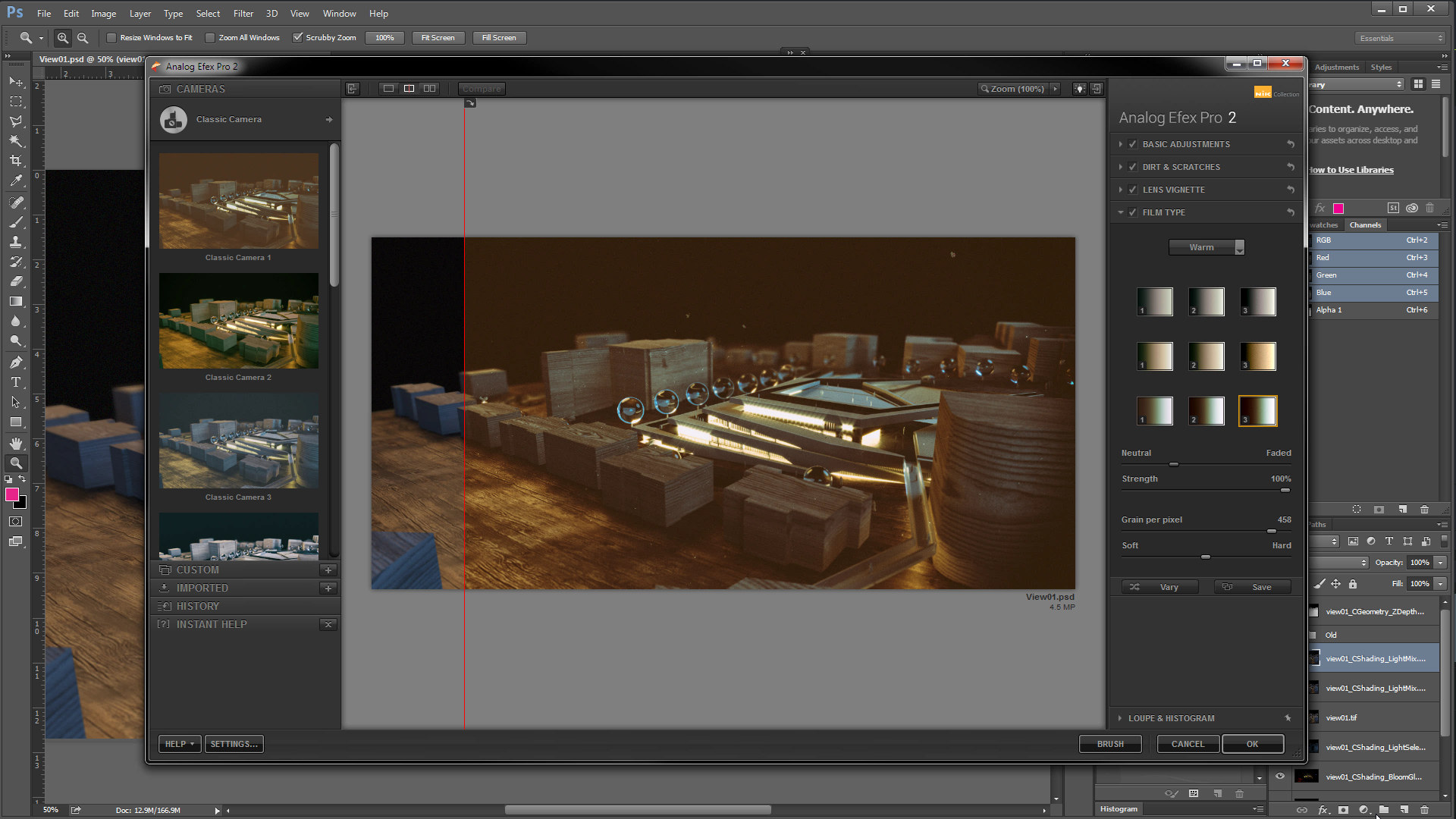Uncheck Dirt & Scratches filter
The image size is (1456, 819).
[x=1133, y=167]
